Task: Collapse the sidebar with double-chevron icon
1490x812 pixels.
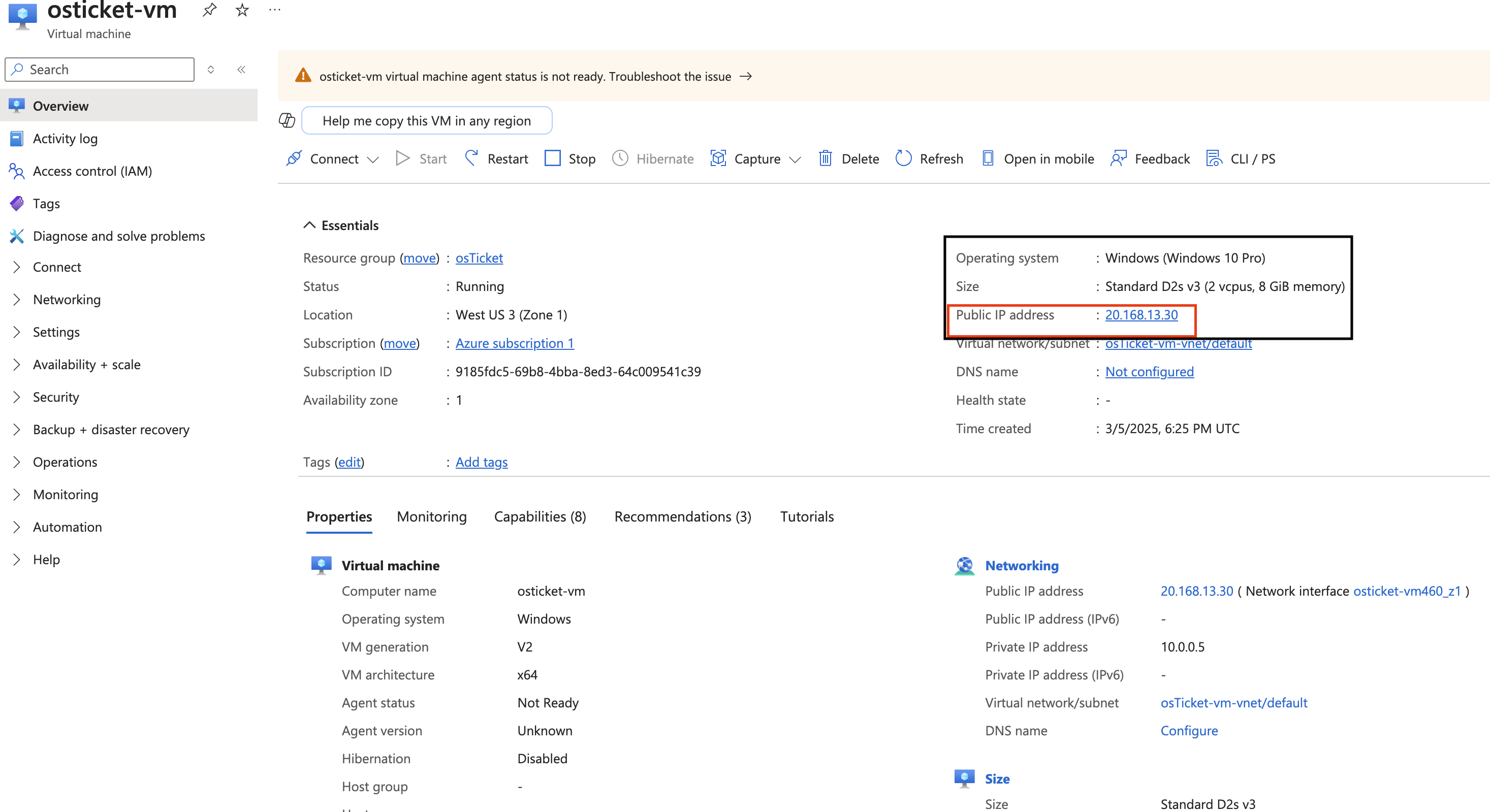Action: [x=241, y=70]
